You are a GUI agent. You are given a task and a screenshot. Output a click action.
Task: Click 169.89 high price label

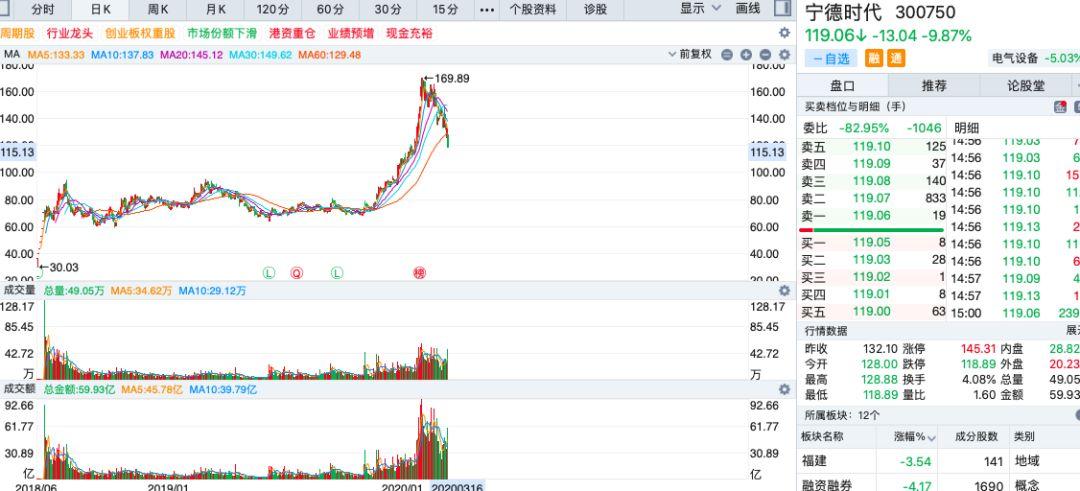click(x=452, y=79)
